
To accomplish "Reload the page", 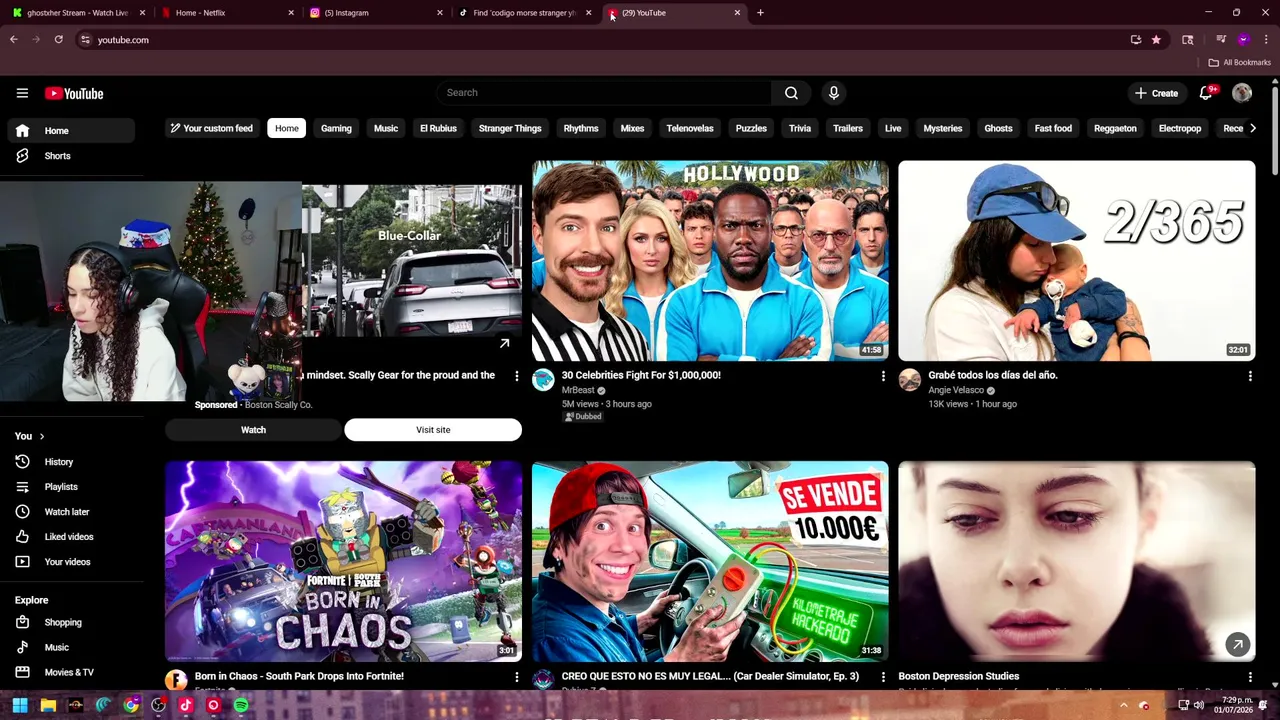I will (58, 40).
